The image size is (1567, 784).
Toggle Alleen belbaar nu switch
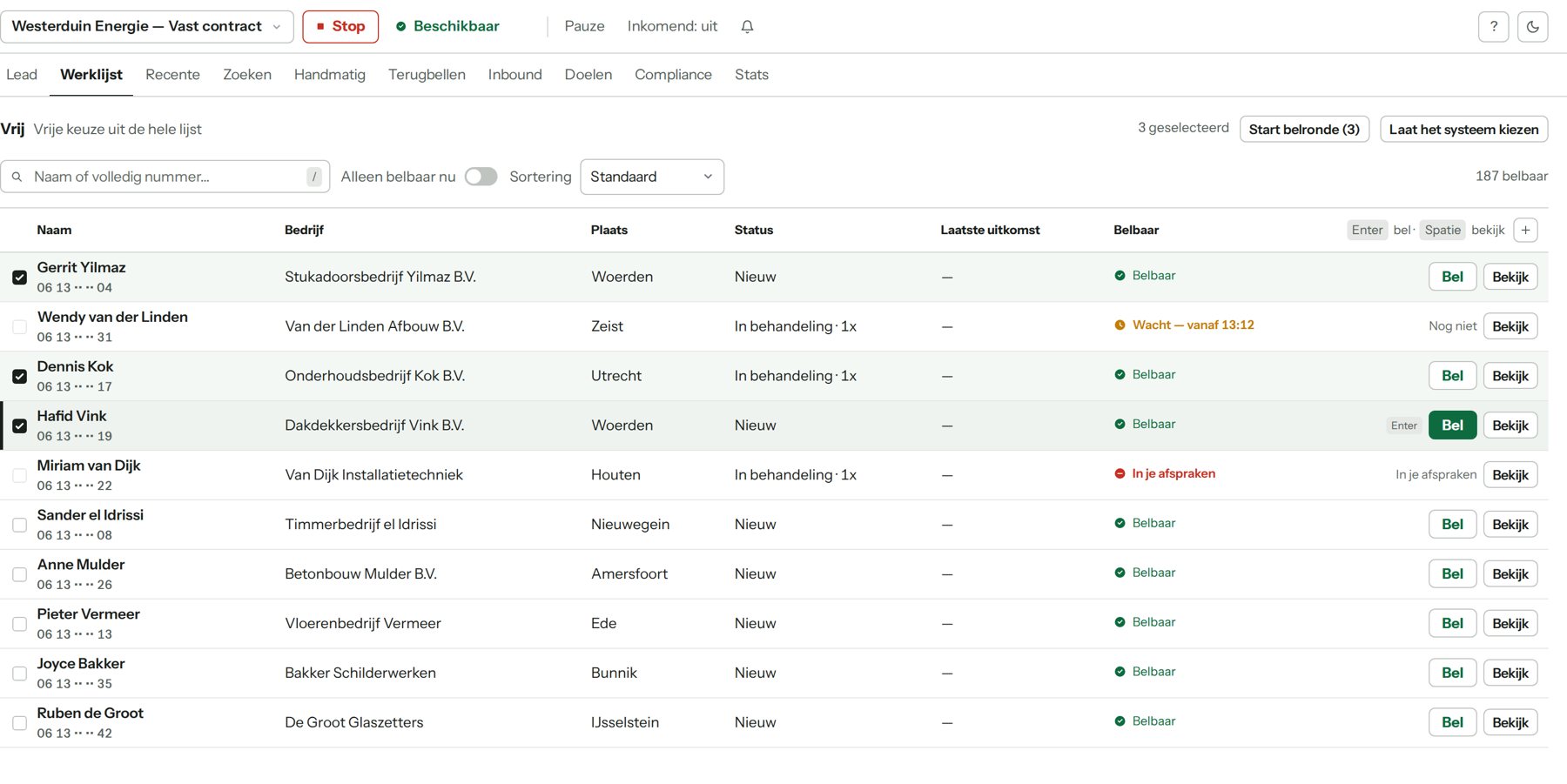[481, 177]
